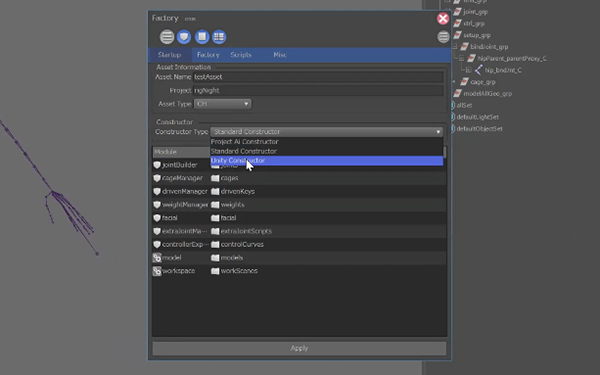Open the Scripts tab

[241, 55]
